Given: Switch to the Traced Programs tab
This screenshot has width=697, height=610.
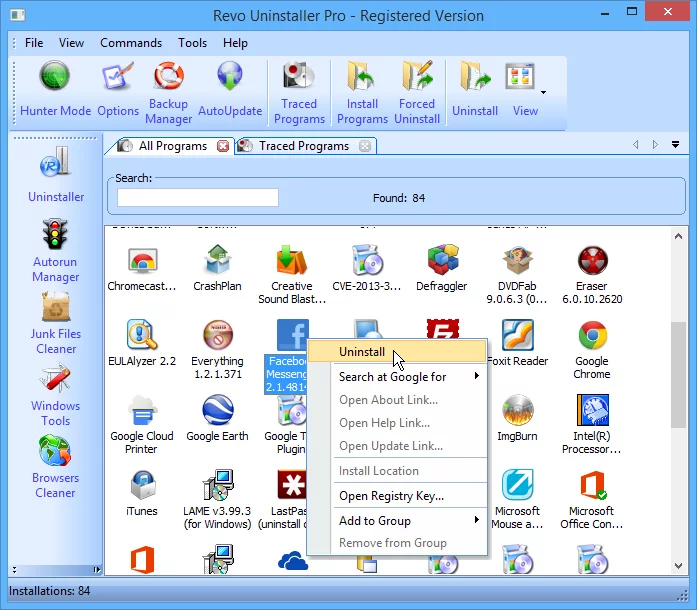Looking at the screenshot, I should pyautogui.click(x=304, y=146).
